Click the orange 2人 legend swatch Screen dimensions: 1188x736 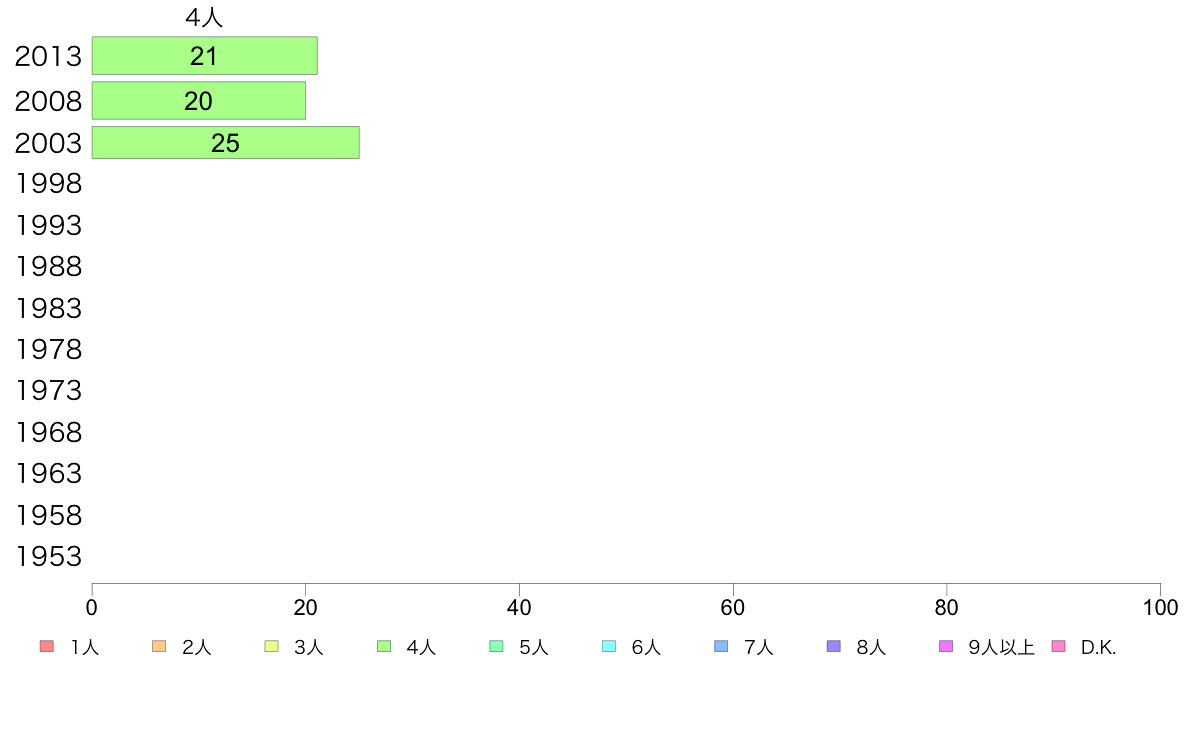[x=158, y=646]
